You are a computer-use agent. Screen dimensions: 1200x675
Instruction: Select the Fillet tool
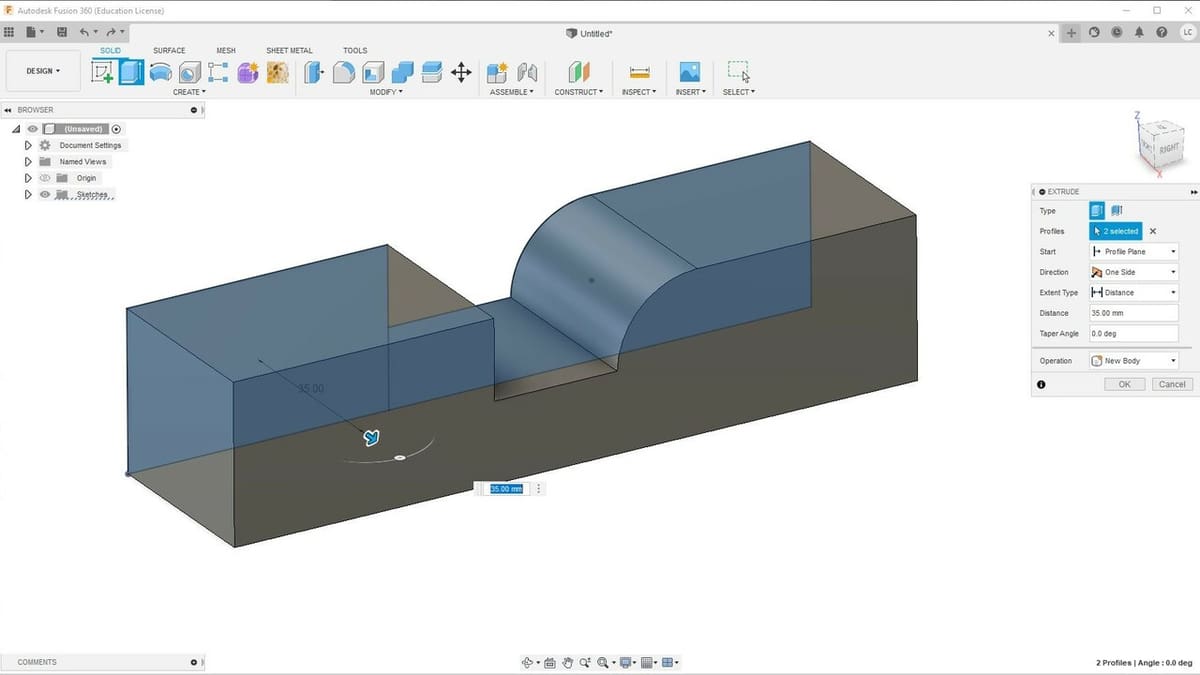tap(343, 72)
